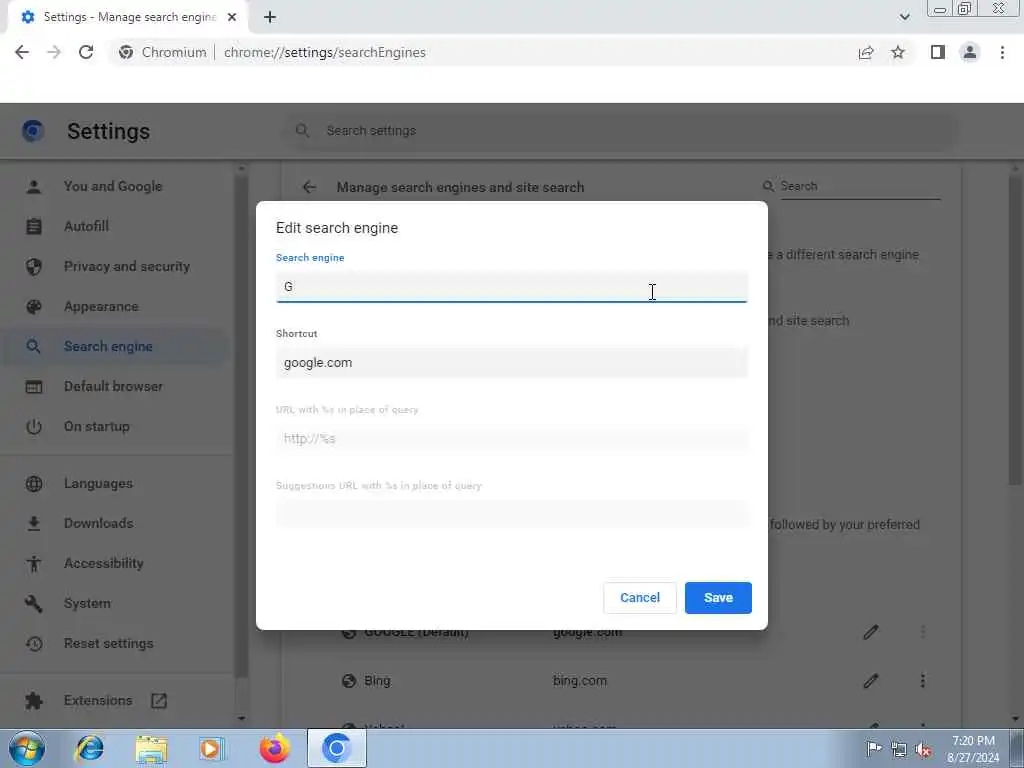1024x768 pixels.
Task: Click the browser forward arrow
Action: coord(54,52)
